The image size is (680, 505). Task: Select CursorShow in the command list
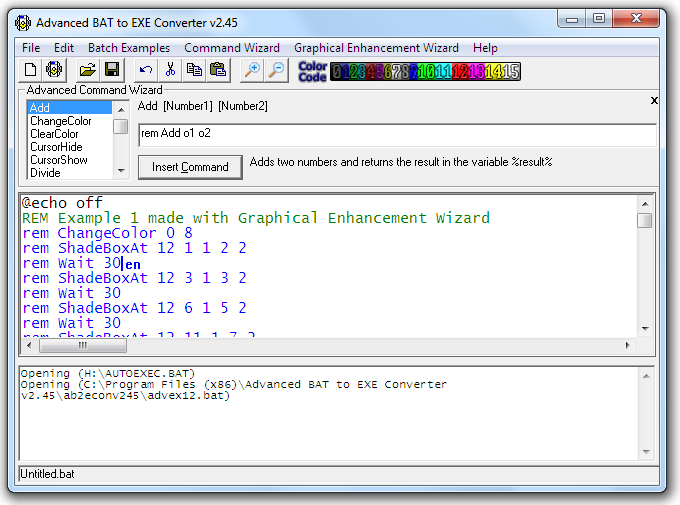(70, 160)
